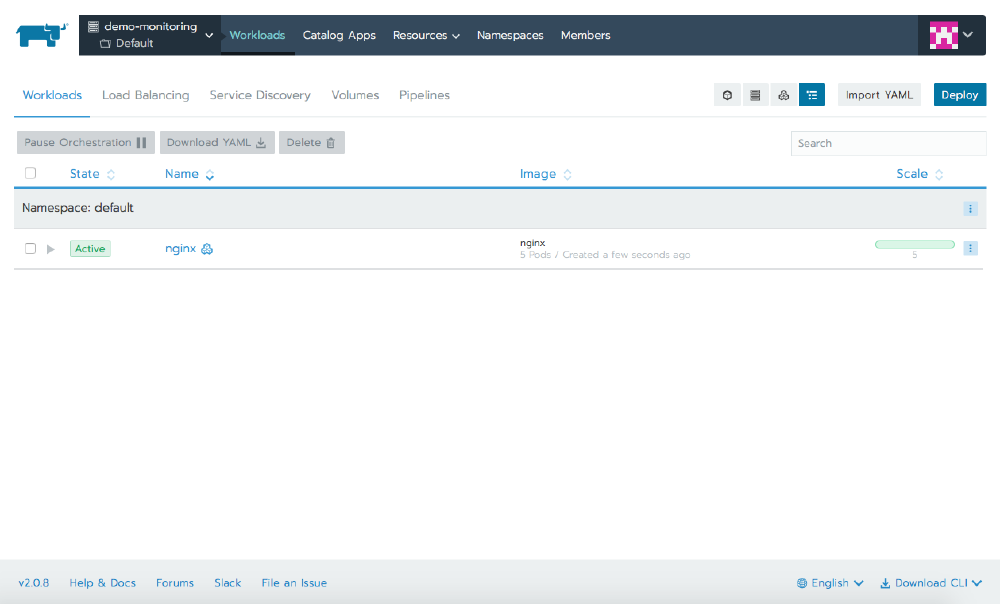The width and height of the screenshot is (1000, 604).
Task: Toggle Pause Orchestration
Action: pos(85,142)
